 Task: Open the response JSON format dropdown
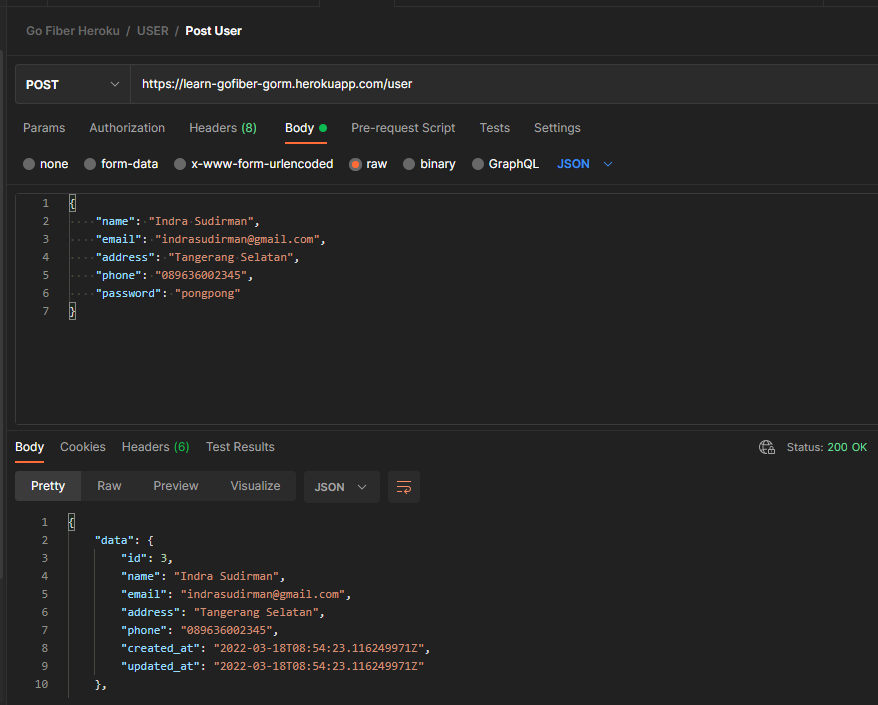(341, 487)
